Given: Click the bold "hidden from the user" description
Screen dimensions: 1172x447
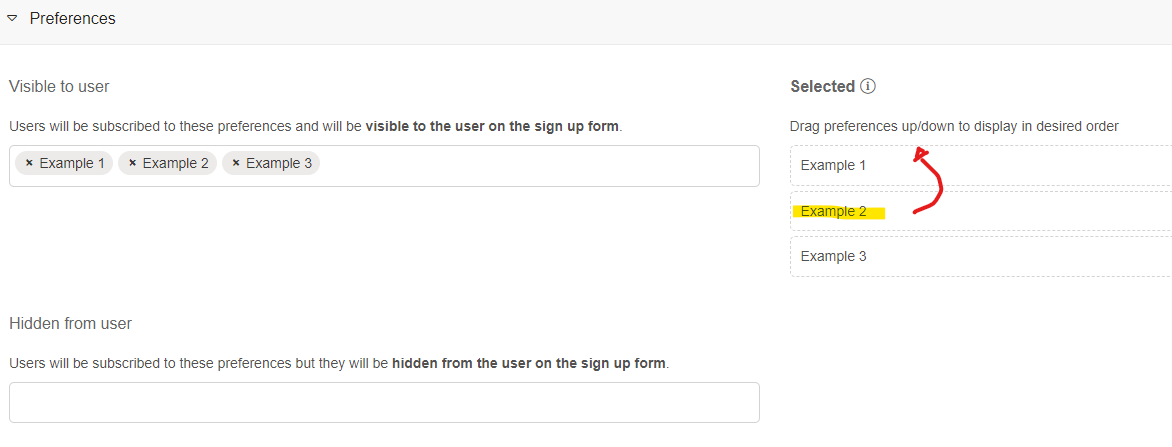Looking at the screenshot, I should tap(528, 363).
